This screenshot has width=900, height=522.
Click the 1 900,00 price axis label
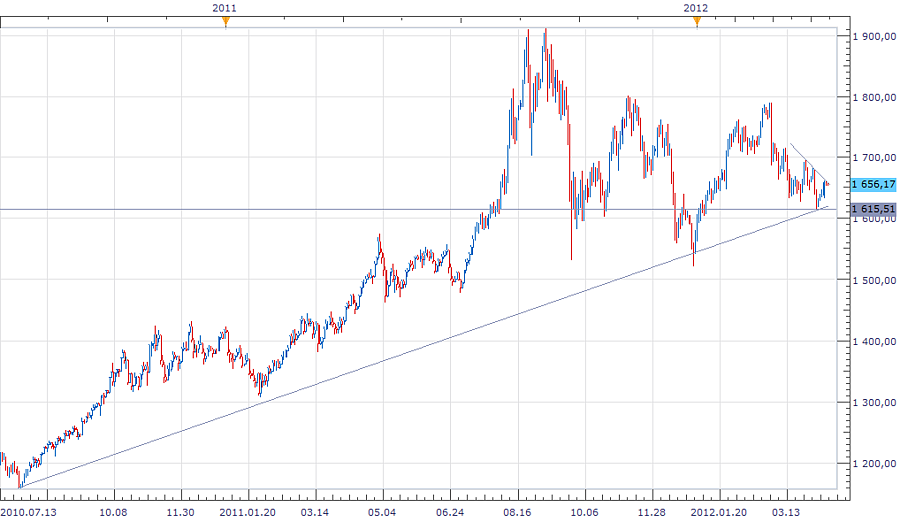click(873, 36)
